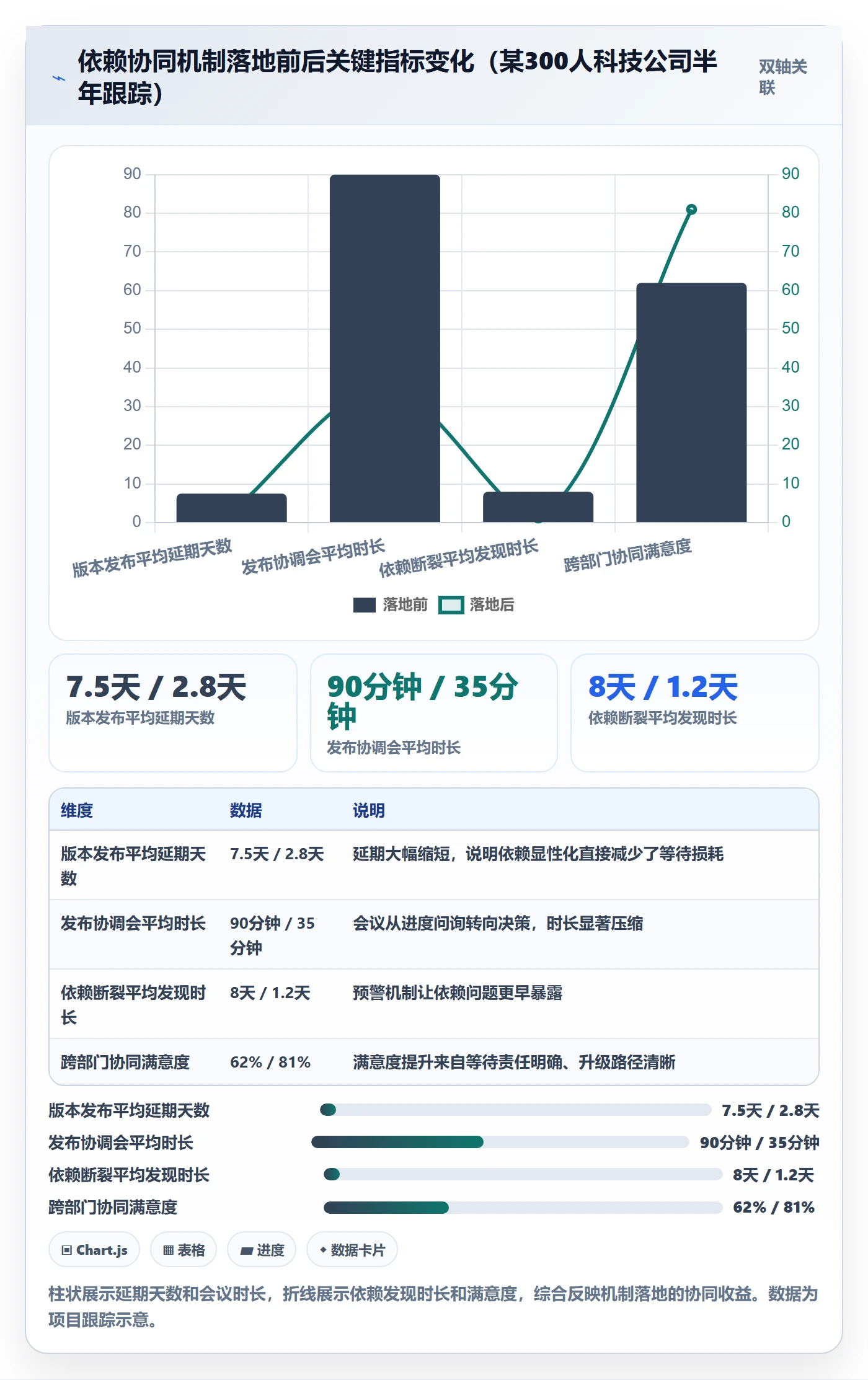Click the 依赖断裂平均发现时长 progress bar
868x1380 pixels.
(523, 1174)
